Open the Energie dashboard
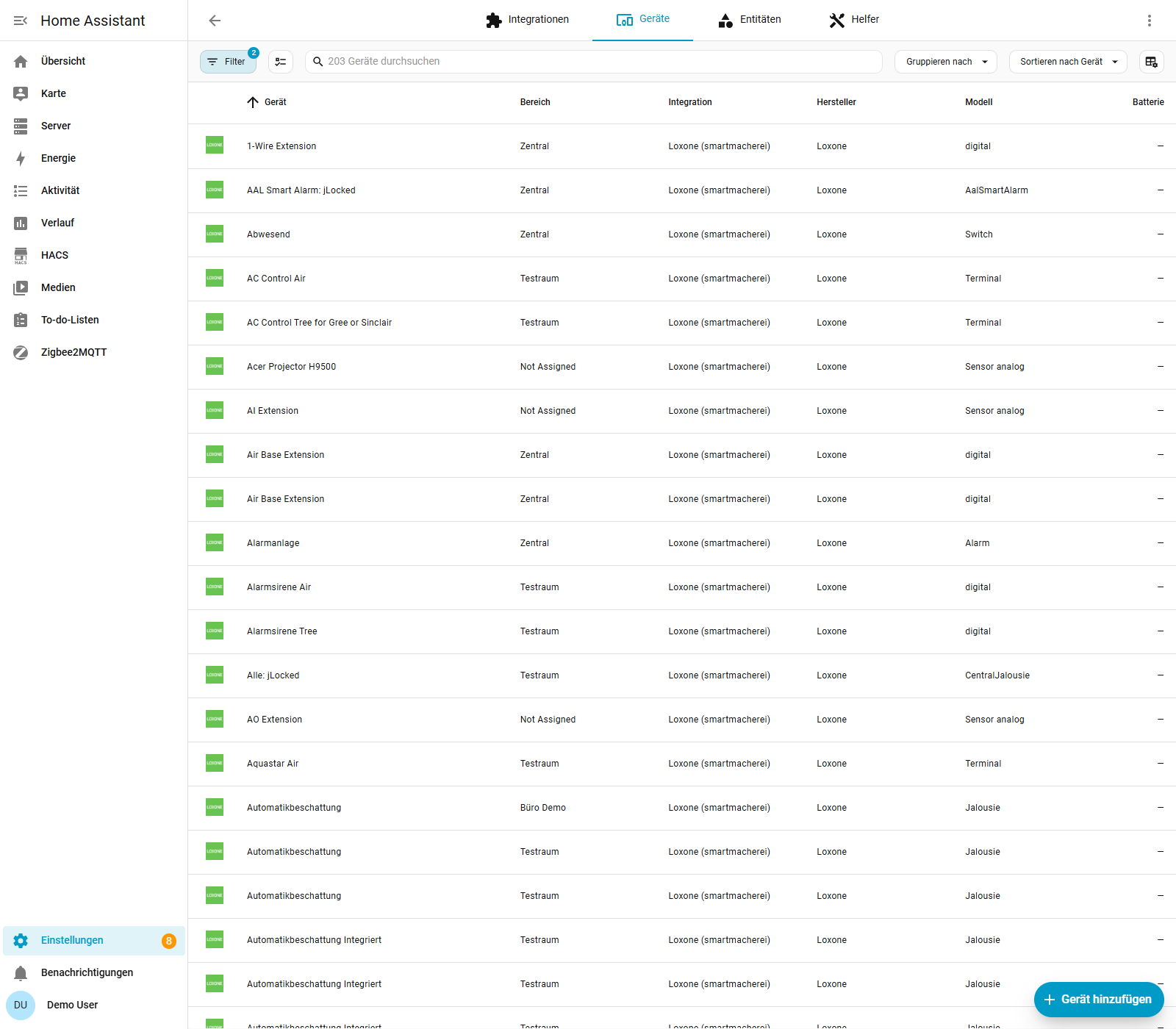Viewport: 1176px width, 1029px height. coord(94,158)
